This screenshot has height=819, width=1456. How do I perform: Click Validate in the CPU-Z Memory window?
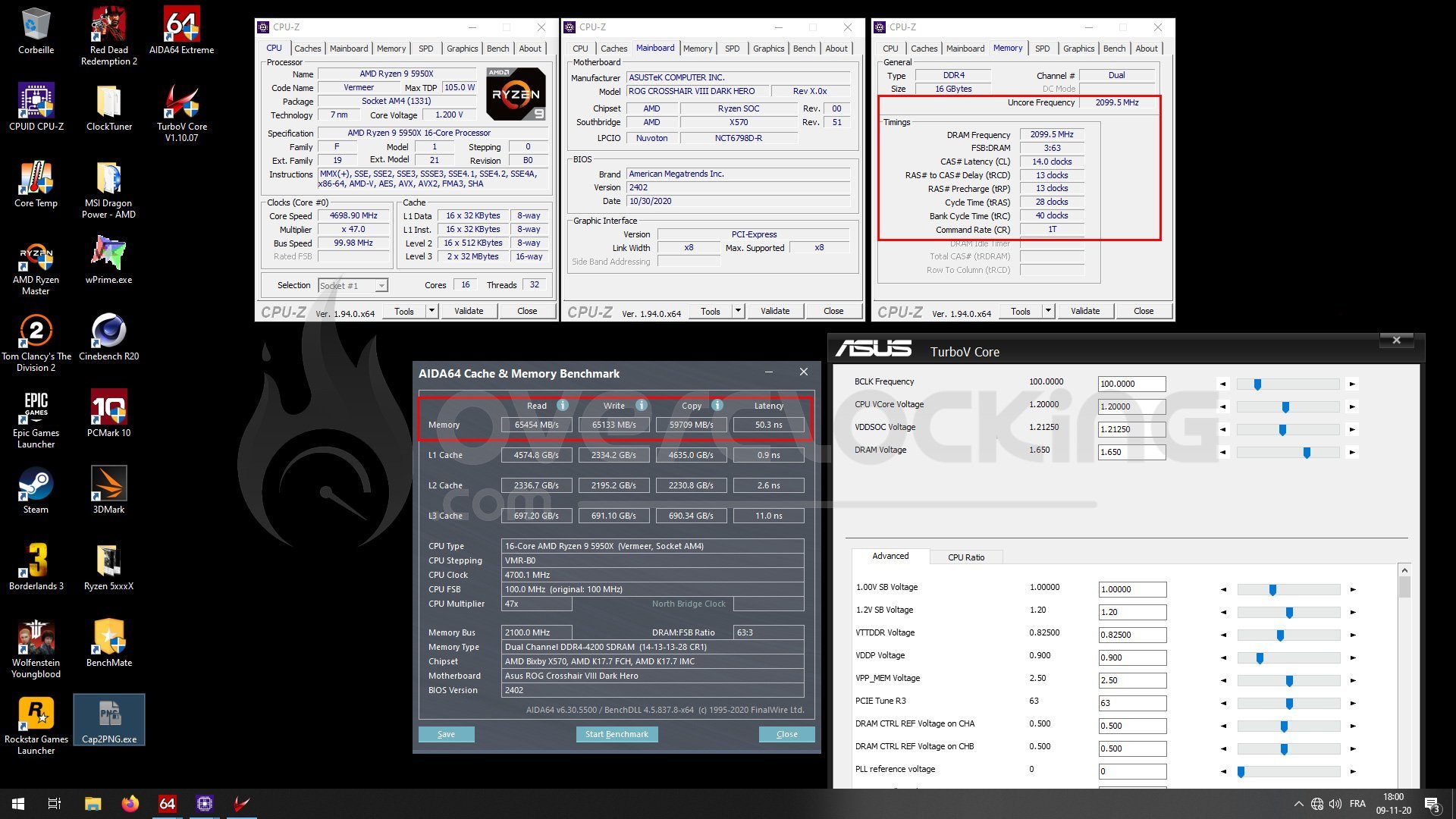point(1085,311)
